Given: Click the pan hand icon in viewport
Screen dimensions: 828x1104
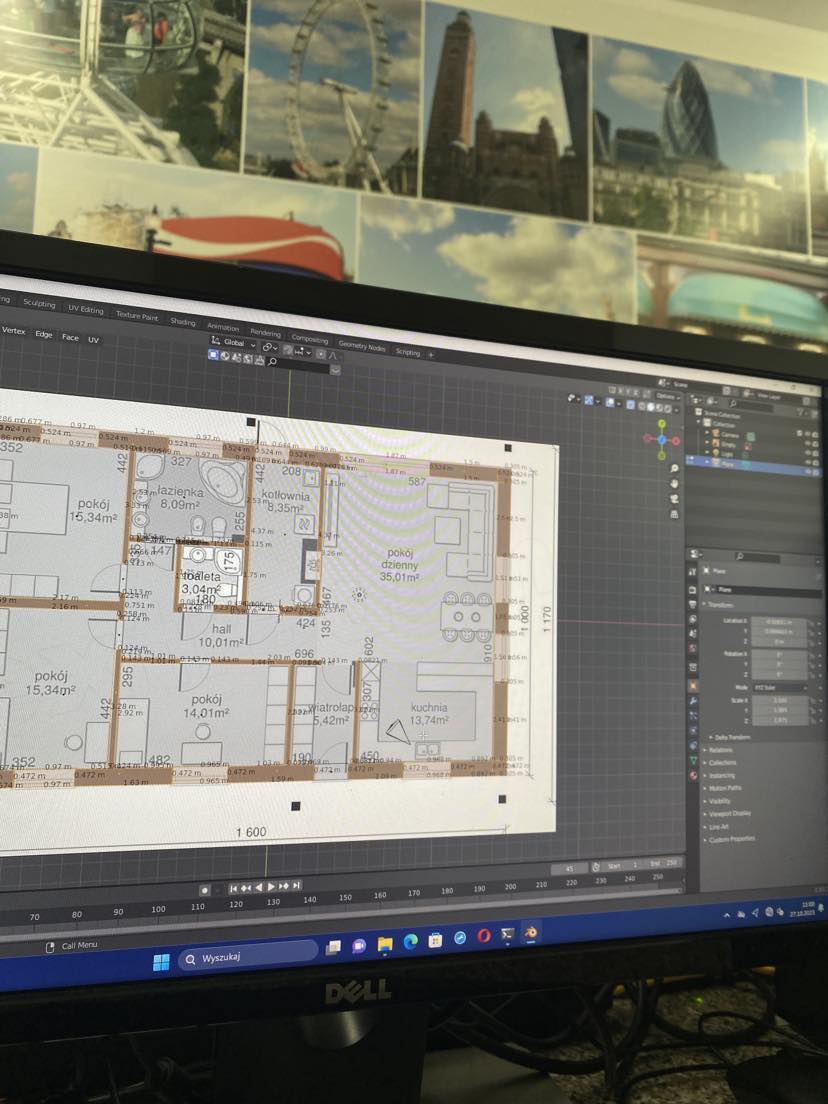Looking at the screenshot, I should 675,484.
